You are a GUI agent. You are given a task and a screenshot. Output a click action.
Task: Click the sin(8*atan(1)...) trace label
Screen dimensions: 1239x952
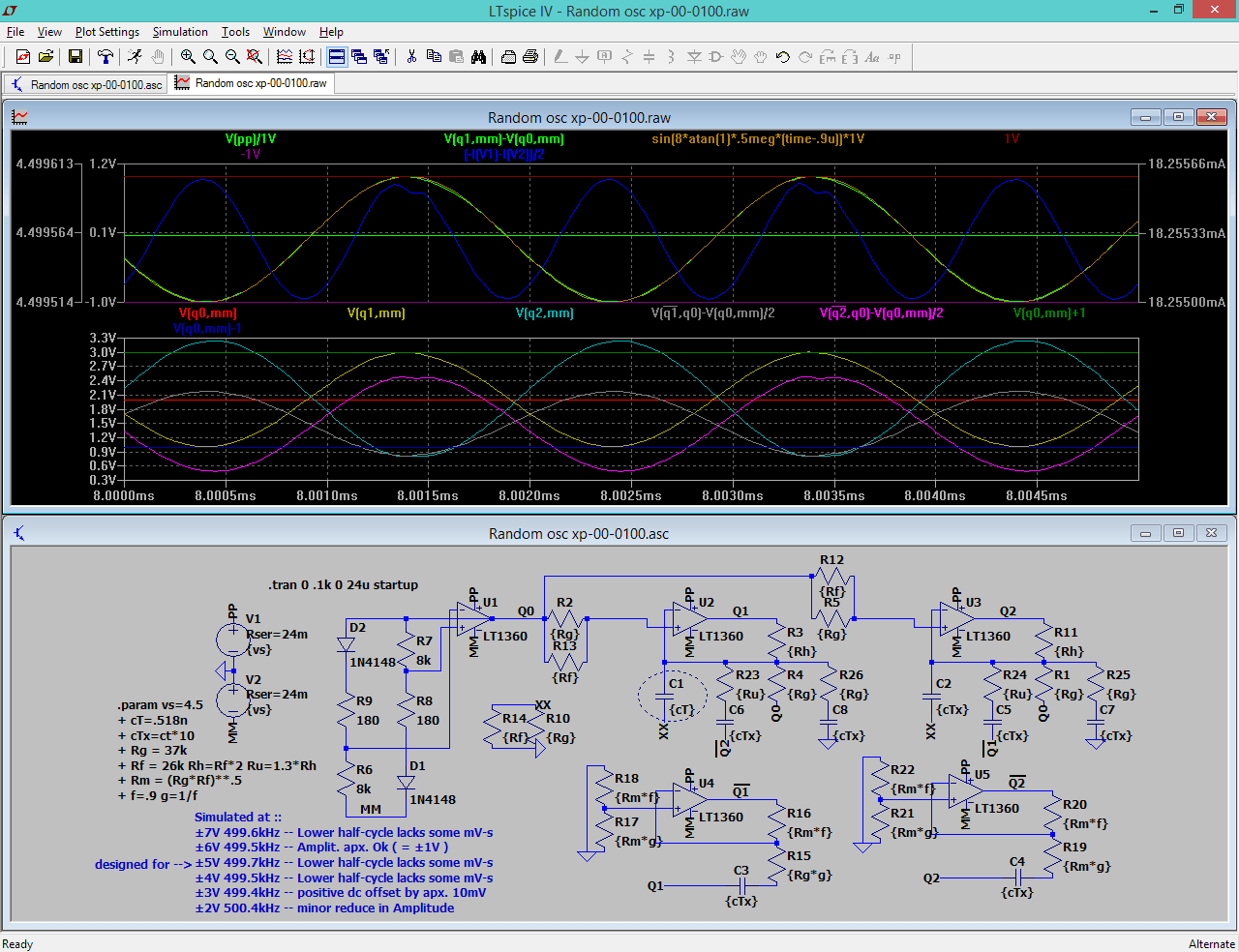pos(758,139)
